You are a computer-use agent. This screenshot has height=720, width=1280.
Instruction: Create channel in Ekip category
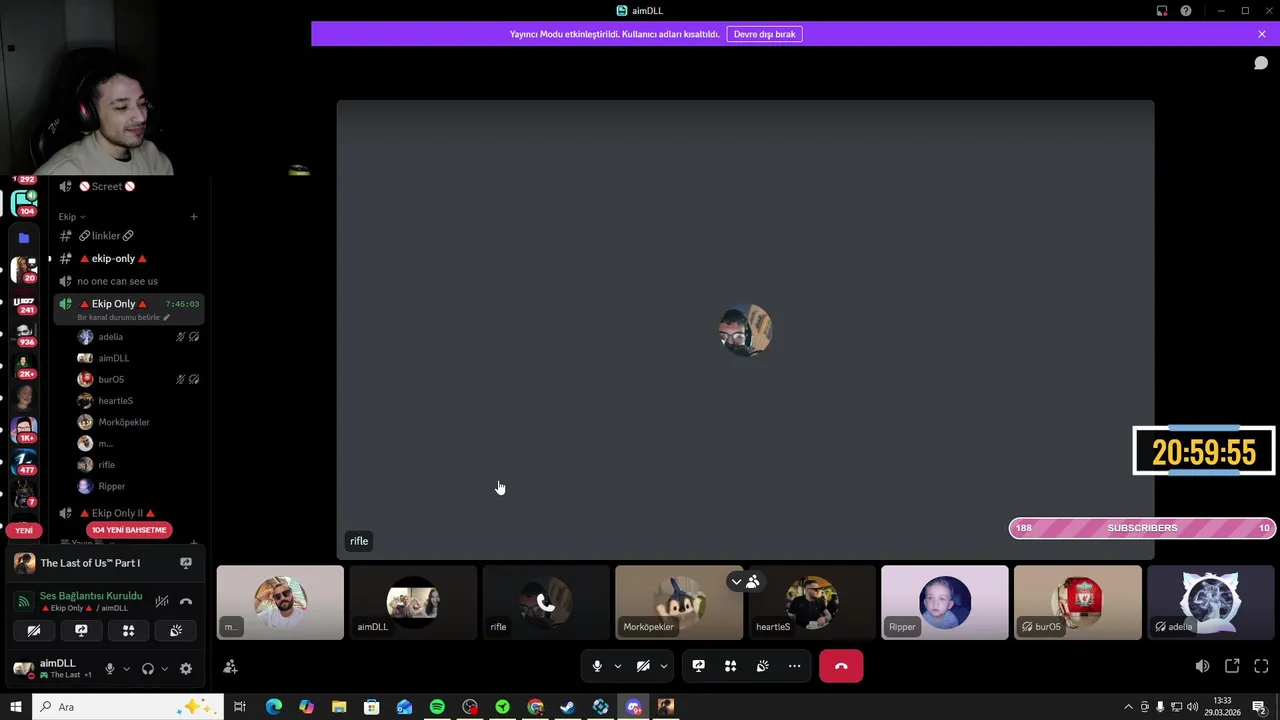tap(194, 217)
